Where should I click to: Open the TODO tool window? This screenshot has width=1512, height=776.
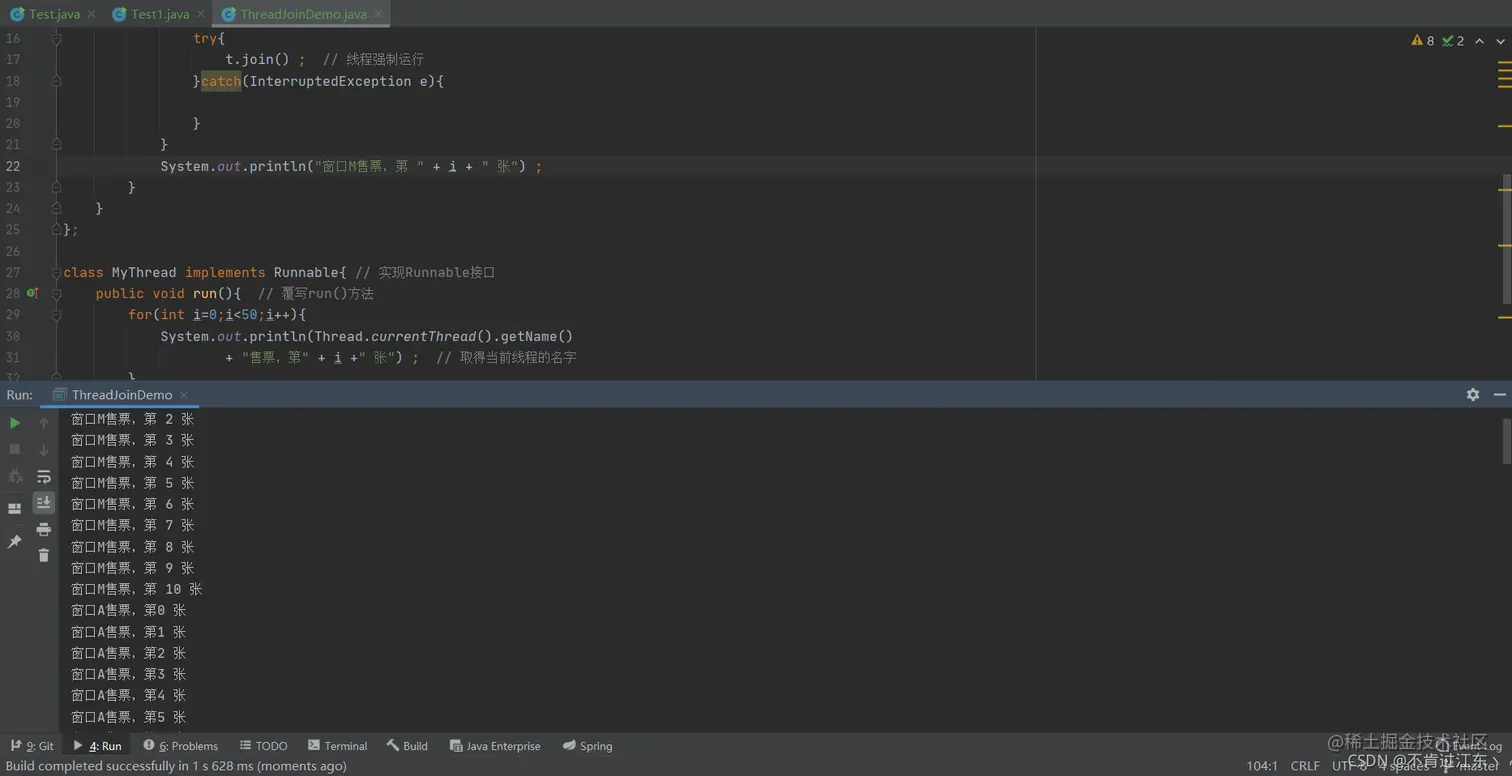[263, 746]
